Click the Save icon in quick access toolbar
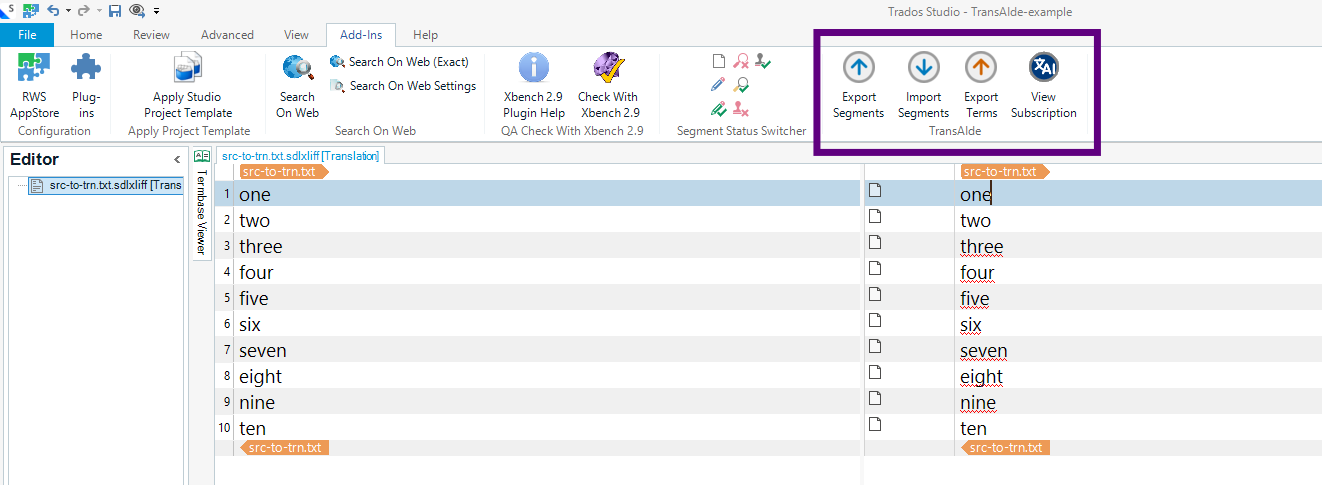The image size is (1322, 485). 114,11
